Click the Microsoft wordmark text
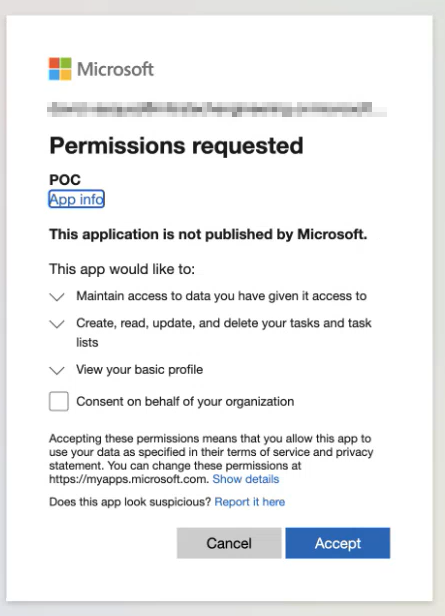This screenshot has height=616, width=445. coord(115,69)
